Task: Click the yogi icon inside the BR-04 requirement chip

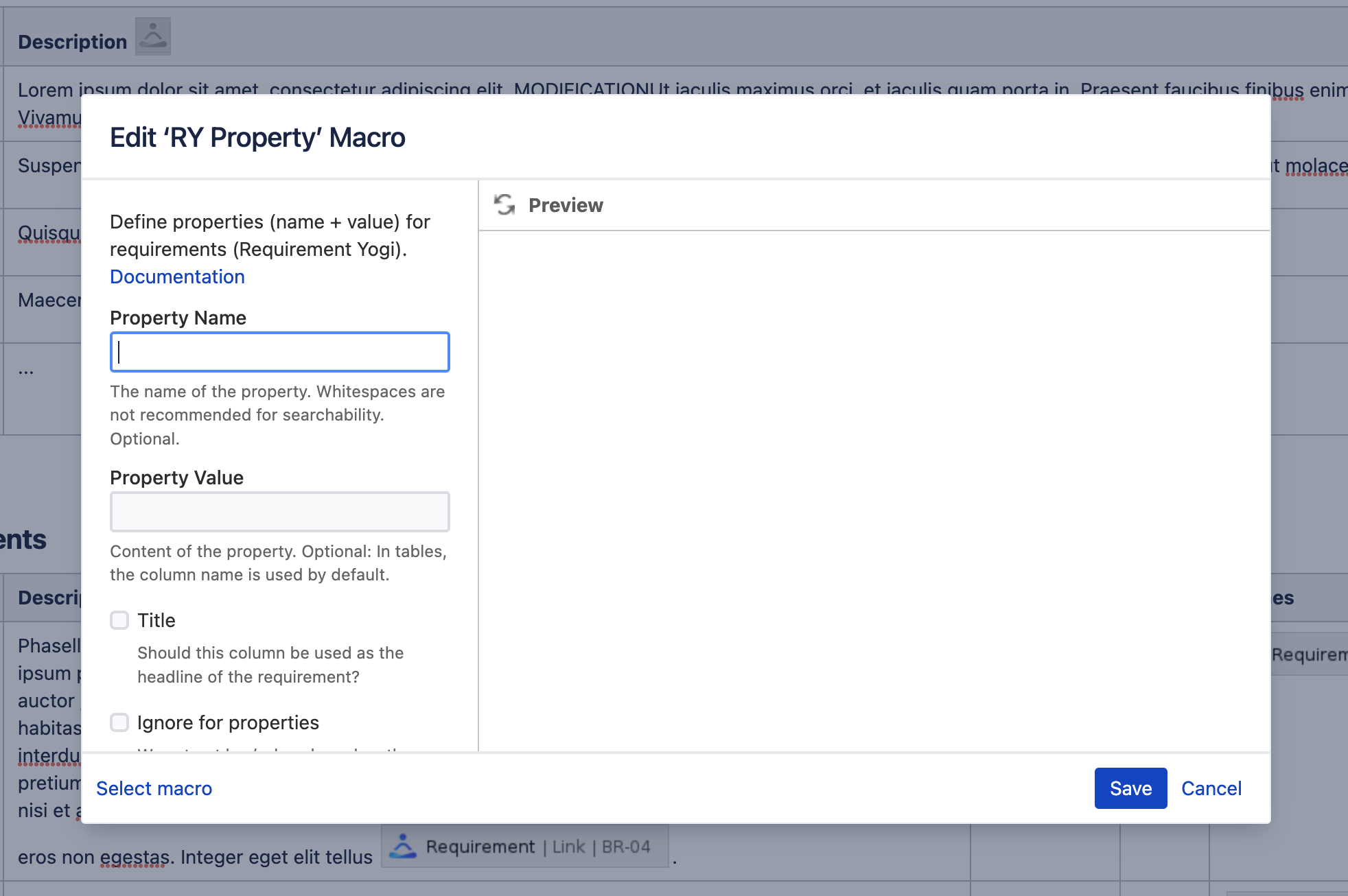Action: [x=404, y=847]
